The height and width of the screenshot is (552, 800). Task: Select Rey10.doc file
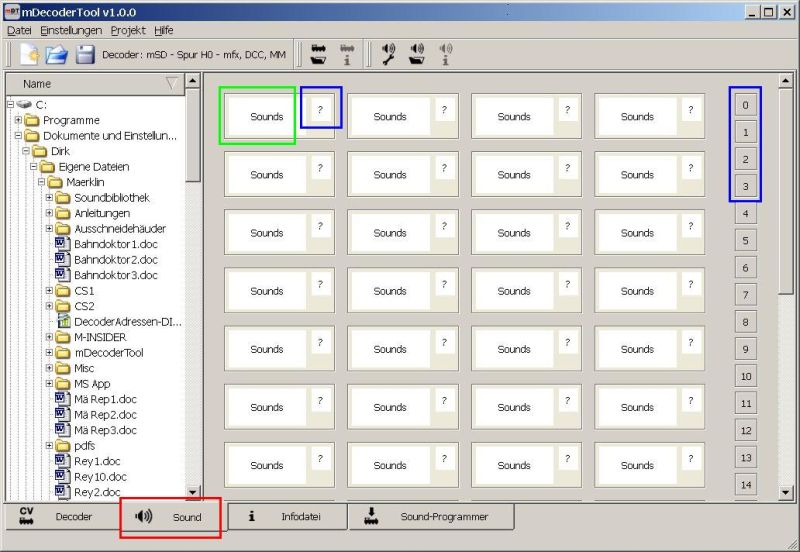point(91,476)
